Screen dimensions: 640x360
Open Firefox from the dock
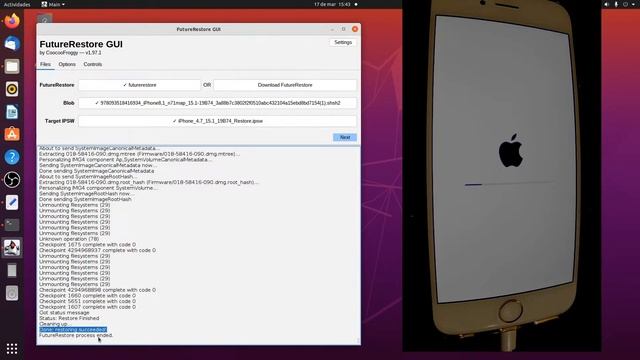pos(12,21)
